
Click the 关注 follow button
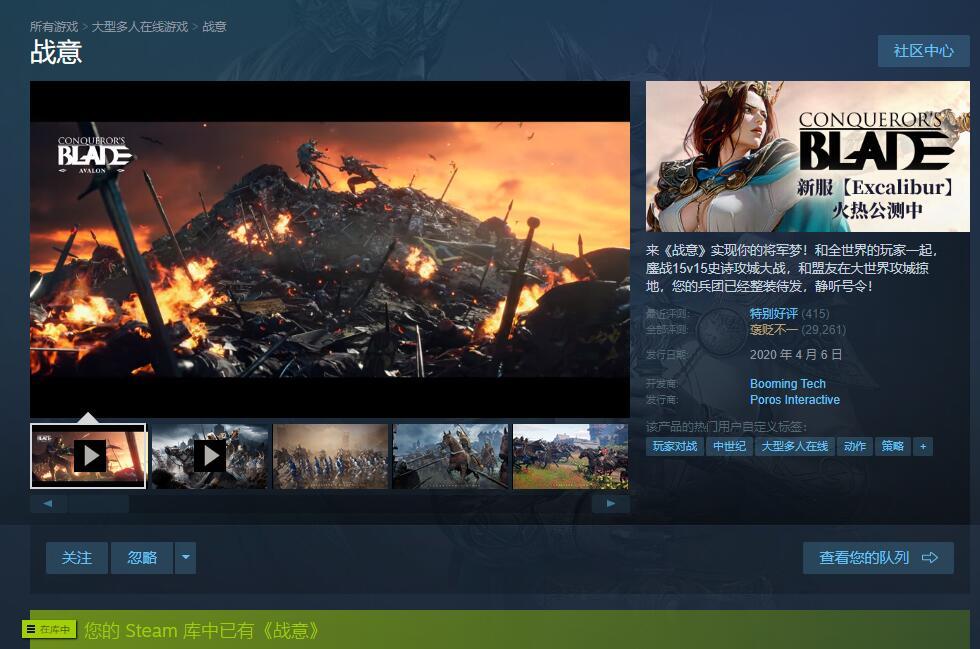77,558
